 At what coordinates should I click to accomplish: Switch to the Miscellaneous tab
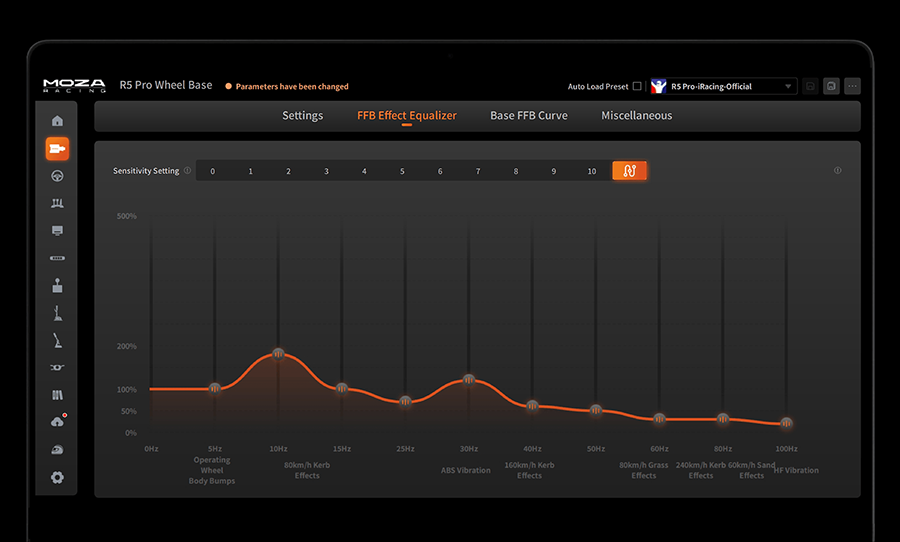[x=637, y=115]
